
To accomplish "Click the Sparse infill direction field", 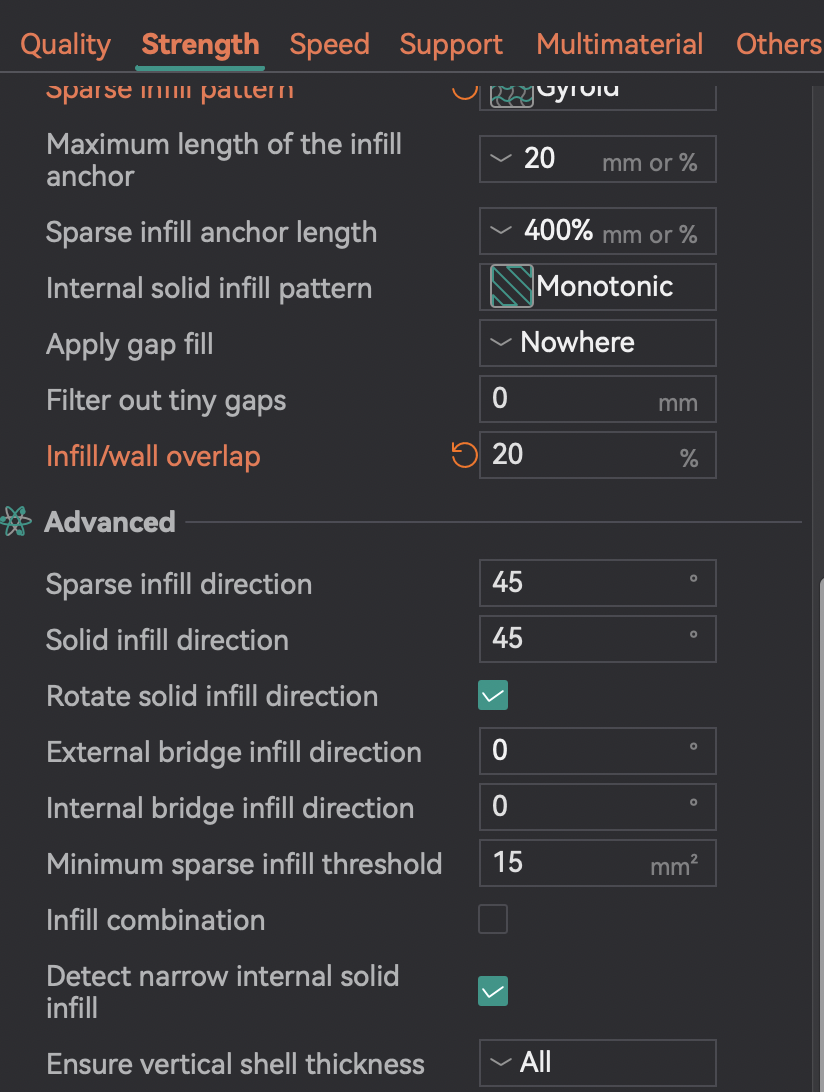I will click(x=598, y=583).
